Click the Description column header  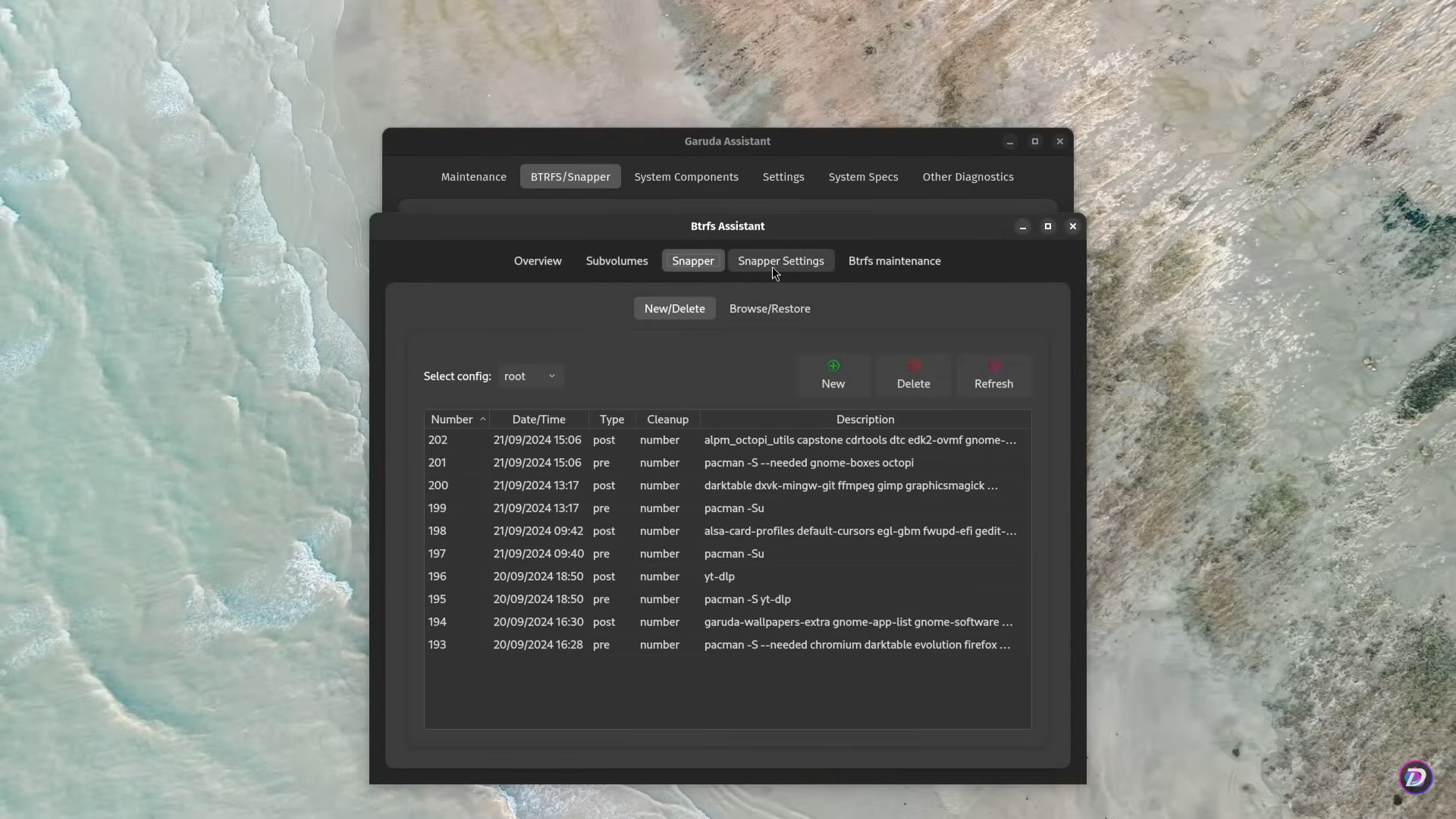(864, 419)
